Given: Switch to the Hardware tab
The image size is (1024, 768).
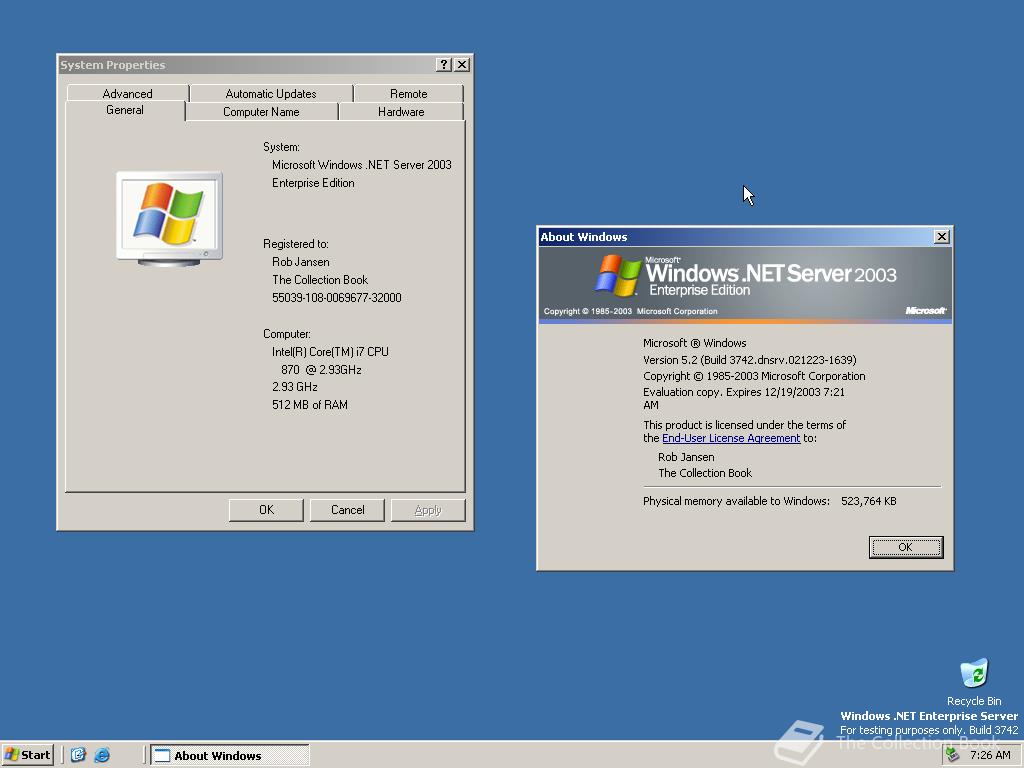Looking at the screenshot, I should pos(401,112).
